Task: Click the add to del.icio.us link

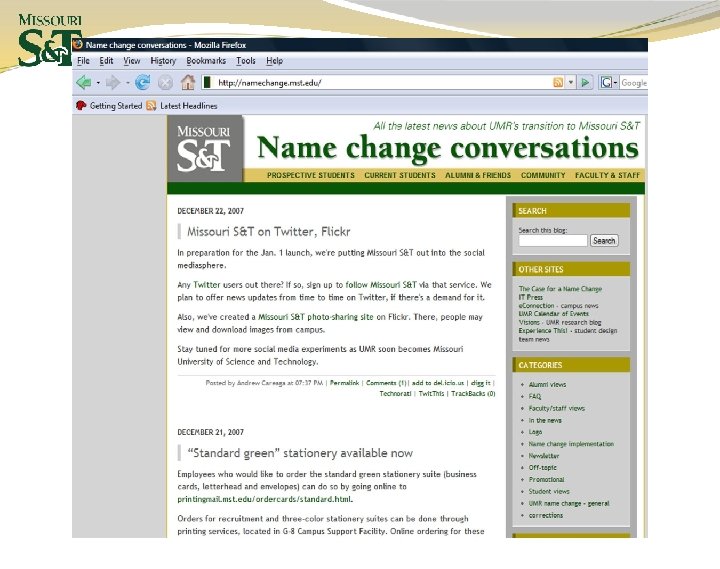Action: [x=438, y=383]
